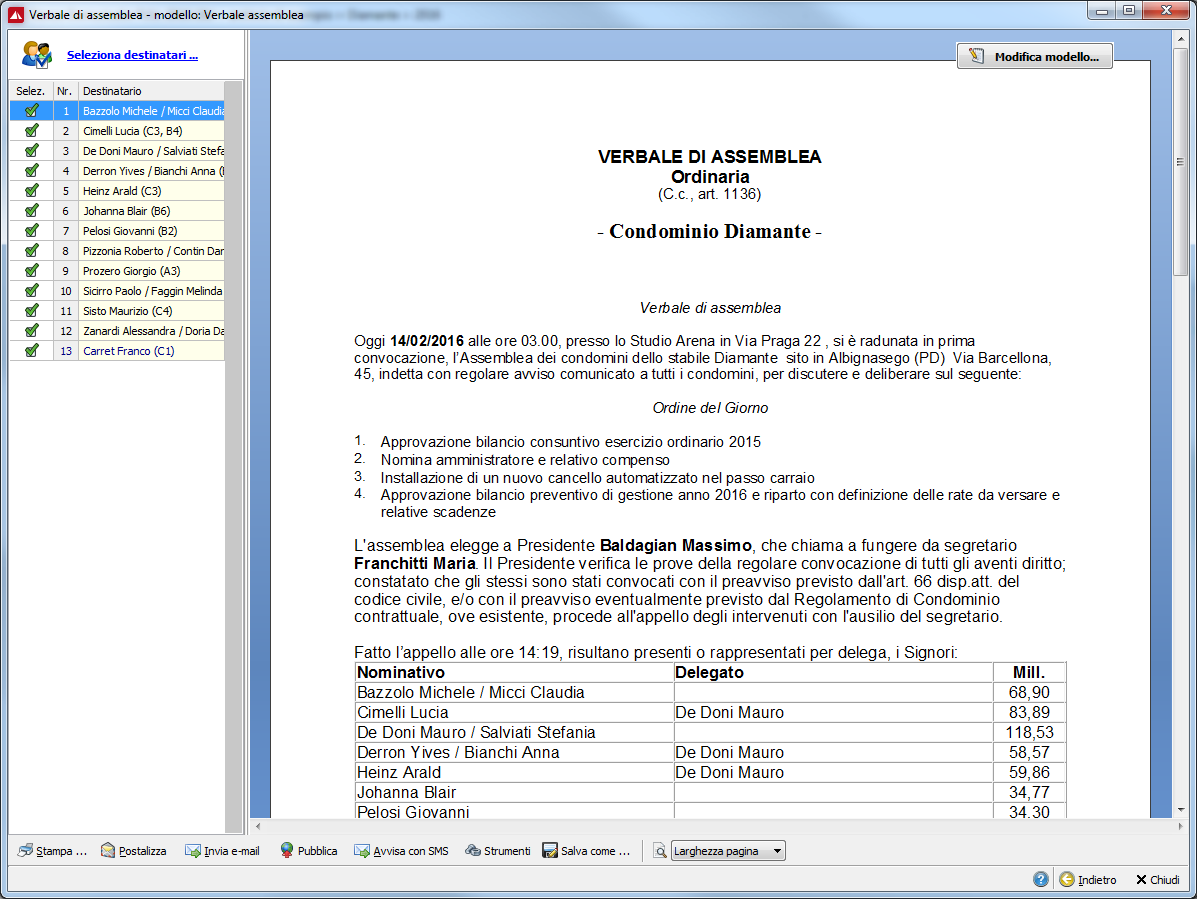The image size is (1197, 899).
Task: Click the recipient list vertical scrollbar
Action: (x=234, y=456)
